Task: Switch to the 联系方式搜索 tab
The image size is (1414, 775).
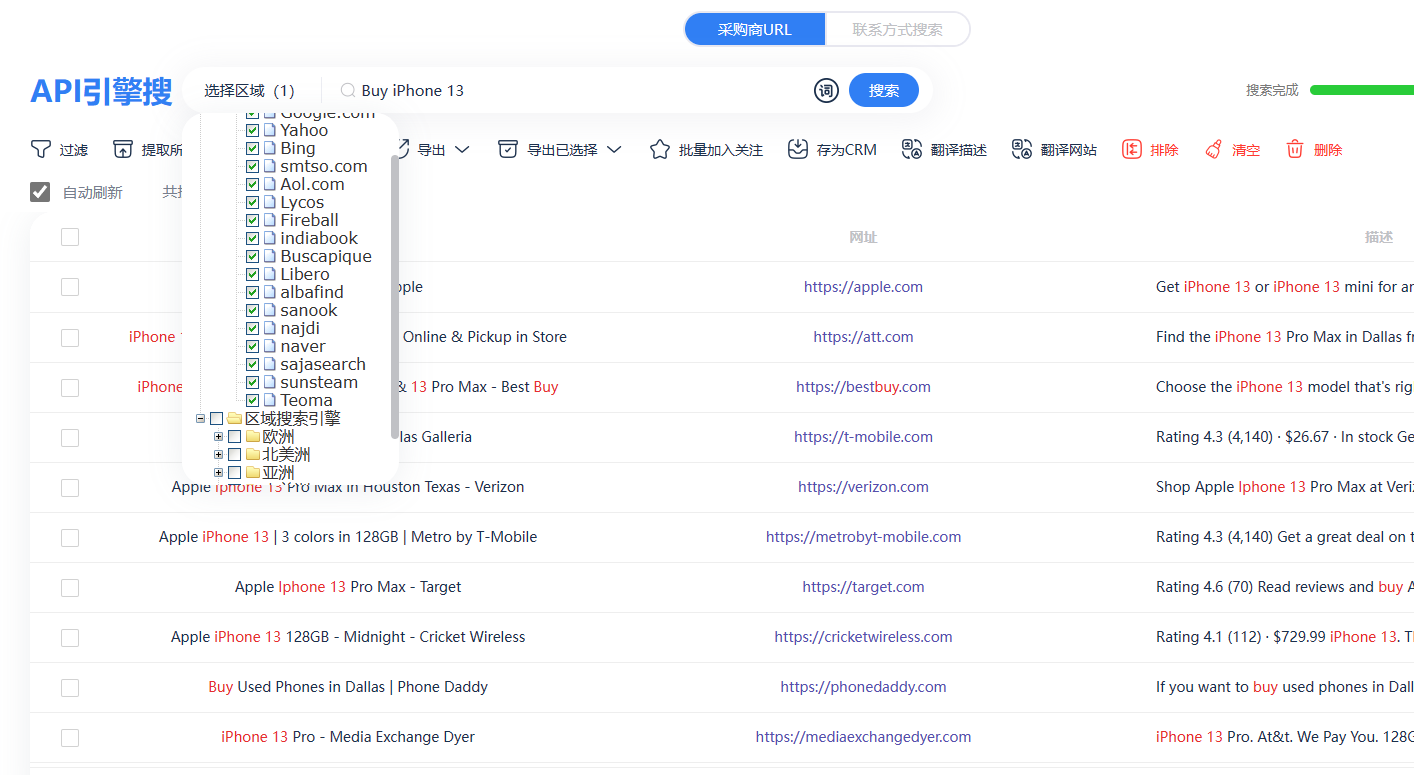Action: [897, 29]
